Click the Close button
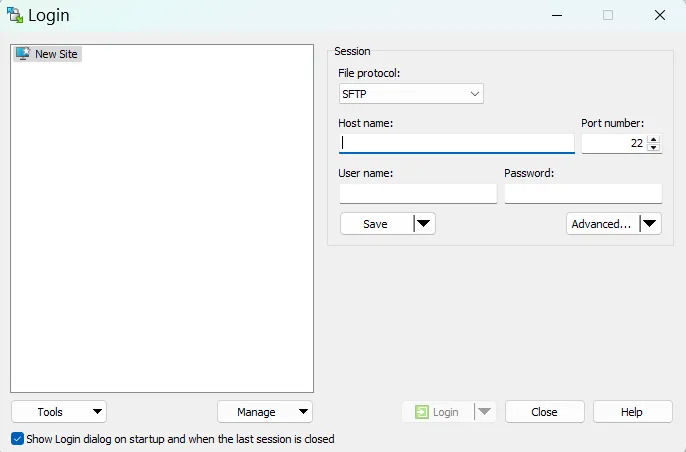Screen dimensions: 686x452 coord(545,412)
